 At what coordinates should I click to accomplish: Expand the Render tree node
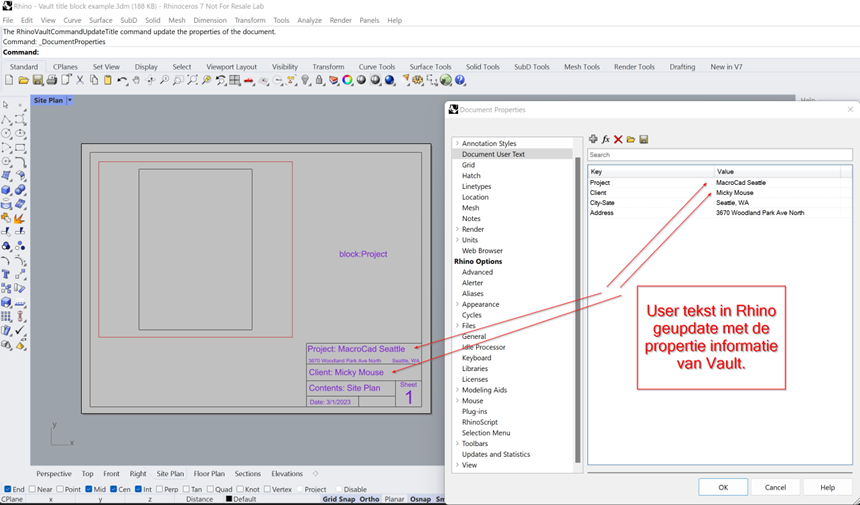[x=457, y=229]
